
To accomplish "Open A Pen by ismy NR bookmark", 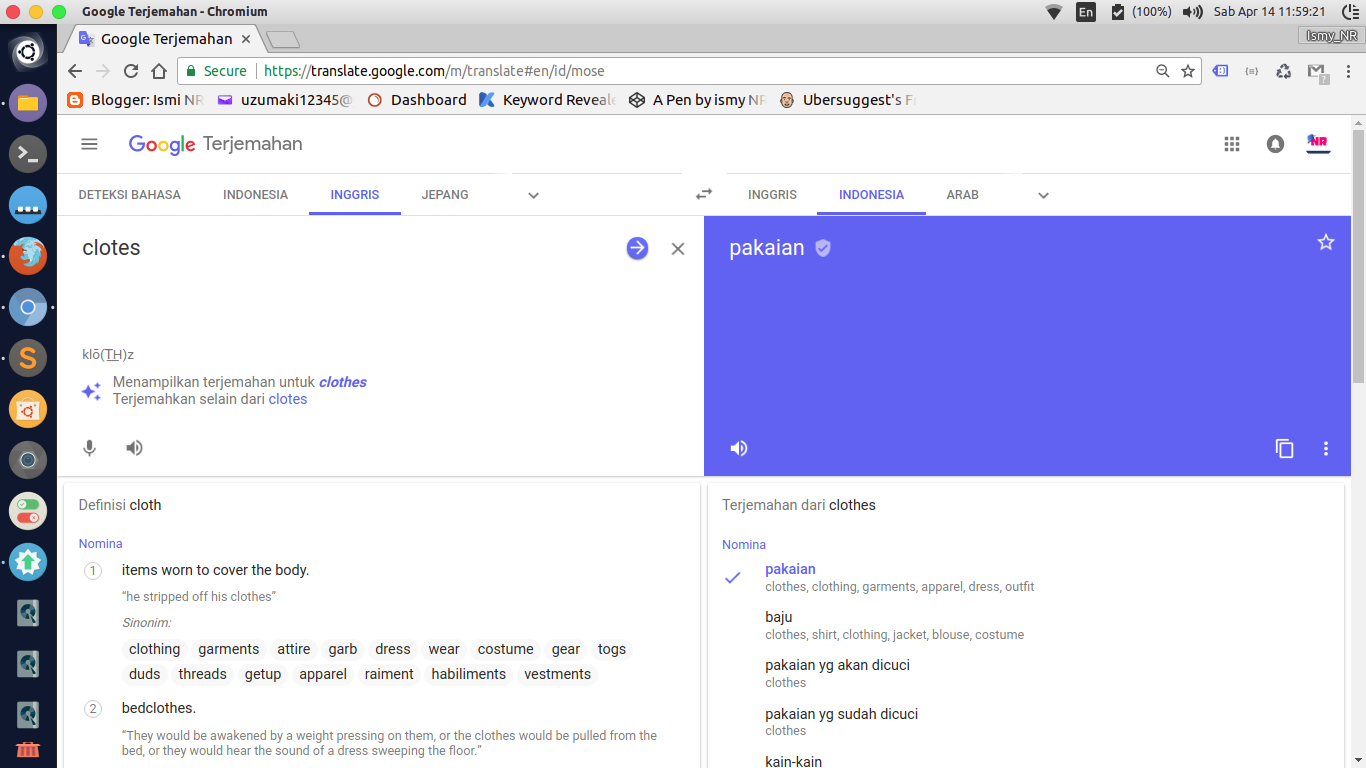I will tap(697, 100).
